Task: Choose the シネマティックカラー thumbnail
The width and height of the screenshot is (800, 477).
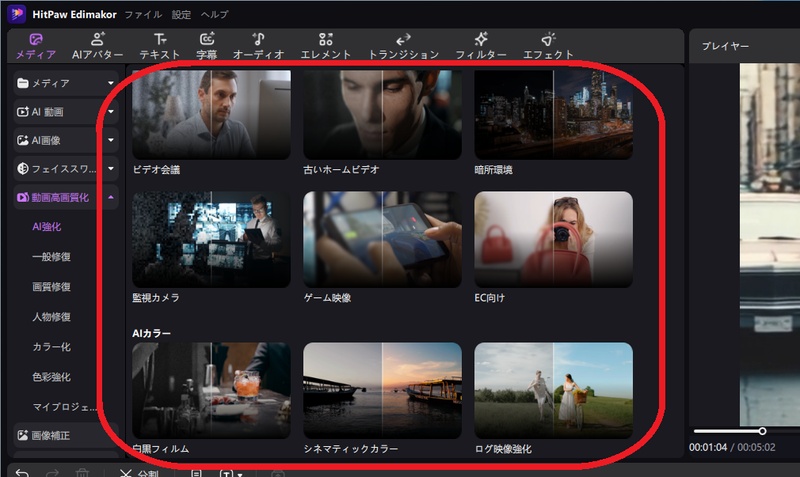Action: (x=382, y=390)
